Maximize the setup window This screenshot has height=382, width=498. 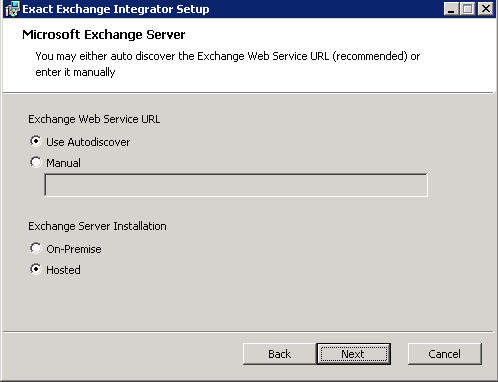[x=467, y=9]
